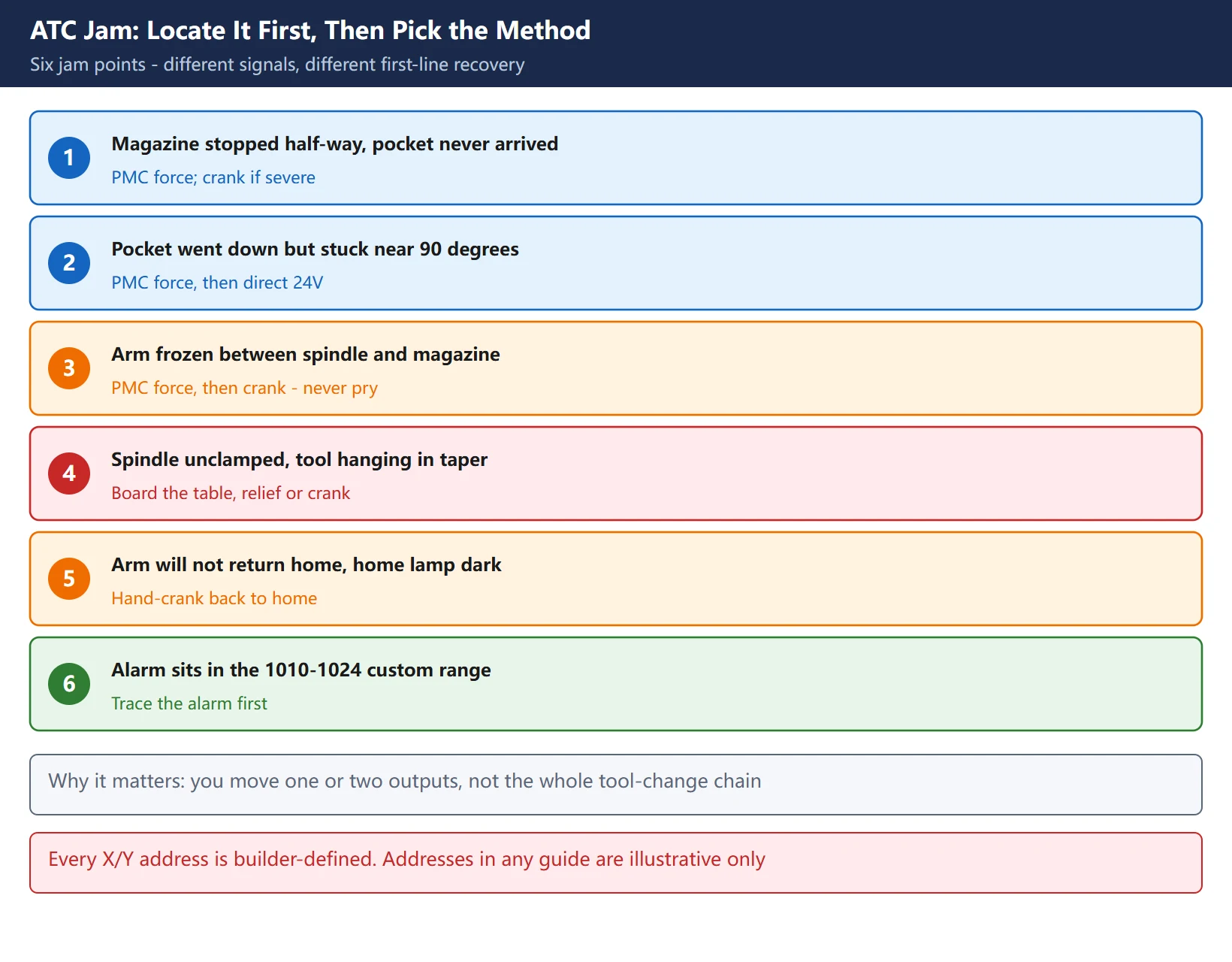Image resolution: width=1232 pixels, height=962 pixels.
Task: Select 'PMC force, then crank - never pry'
Action: [x=244, y=388]
